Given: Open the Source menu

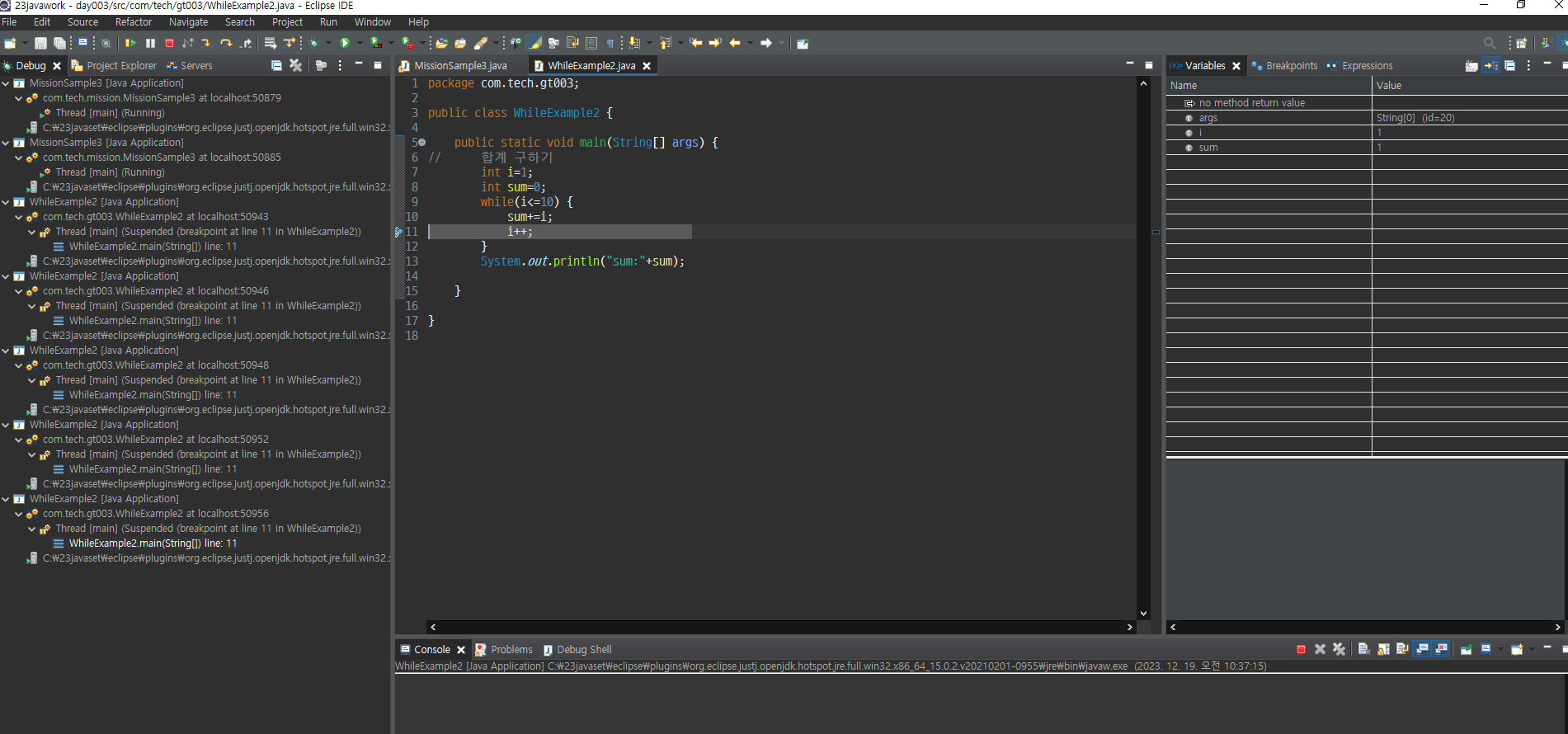Looking at the screenshot, I should (82, 22).
